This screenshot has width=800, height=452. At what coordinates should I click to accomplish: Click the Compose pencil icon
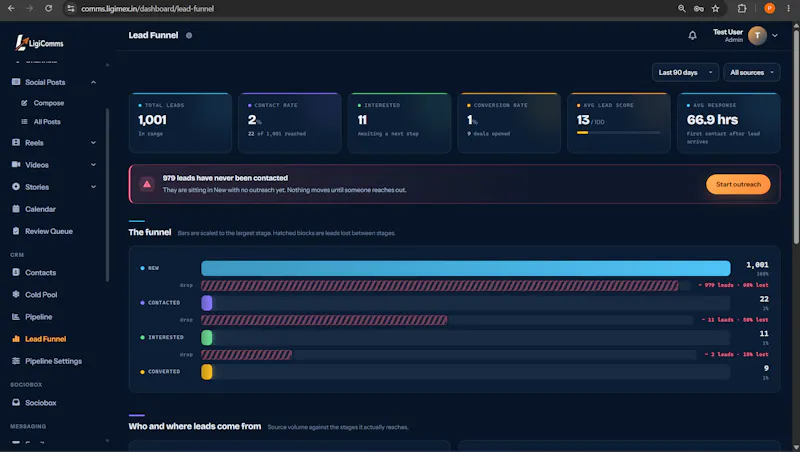pyautogui.click(x=24, y=103)
